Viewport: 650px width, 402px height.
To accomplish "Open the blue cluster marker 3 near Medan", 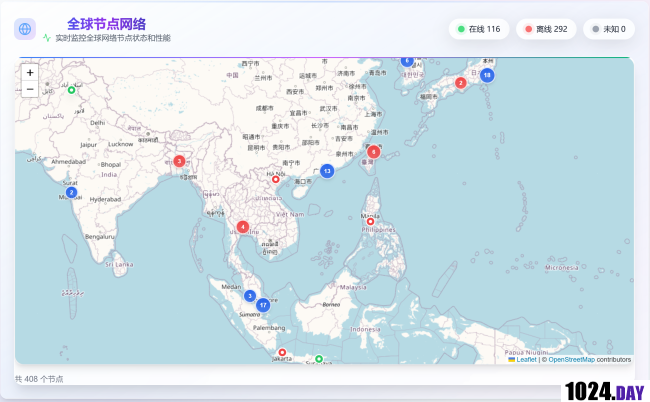I will click(250, 296).
